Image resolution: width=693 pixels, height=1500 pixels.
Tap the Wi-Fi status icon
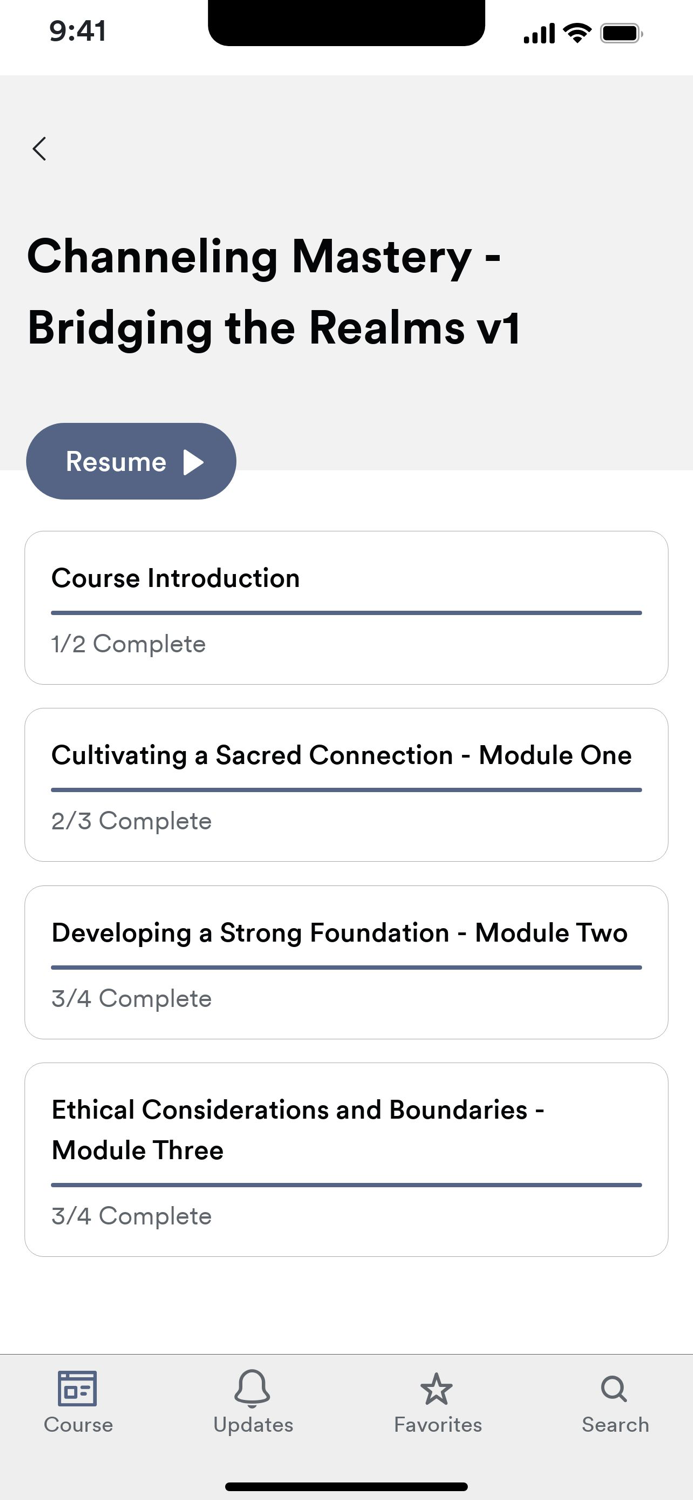pyautogui.click(x=577, y=33)
